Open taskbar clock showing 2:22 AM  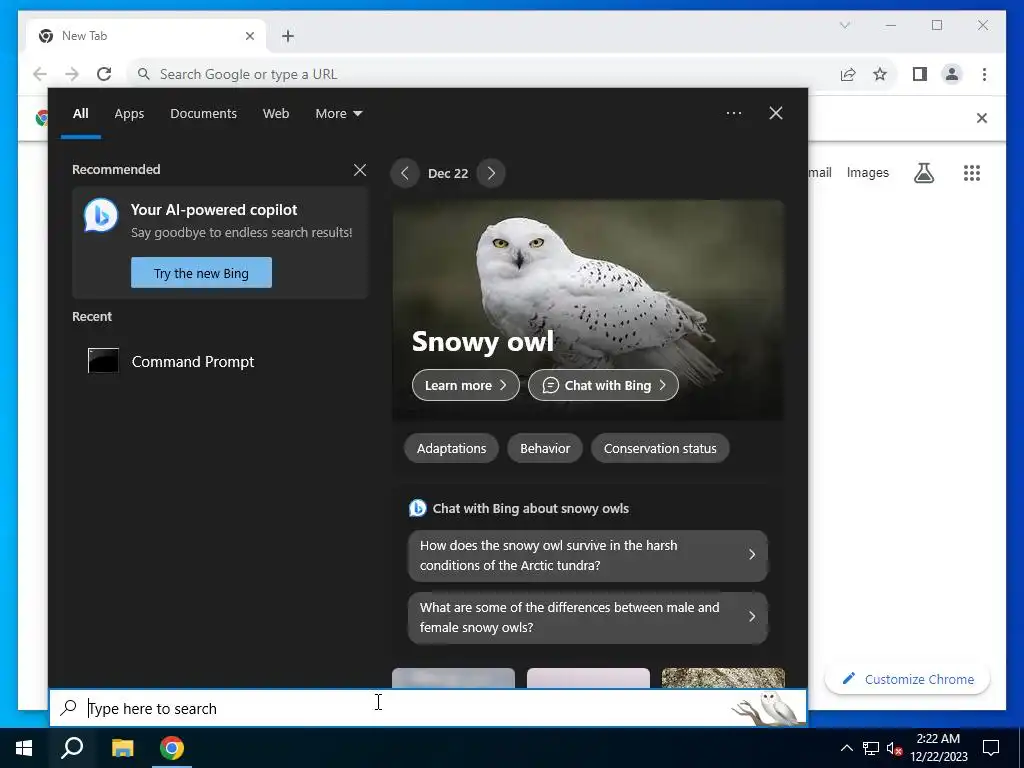pos(938,748)
